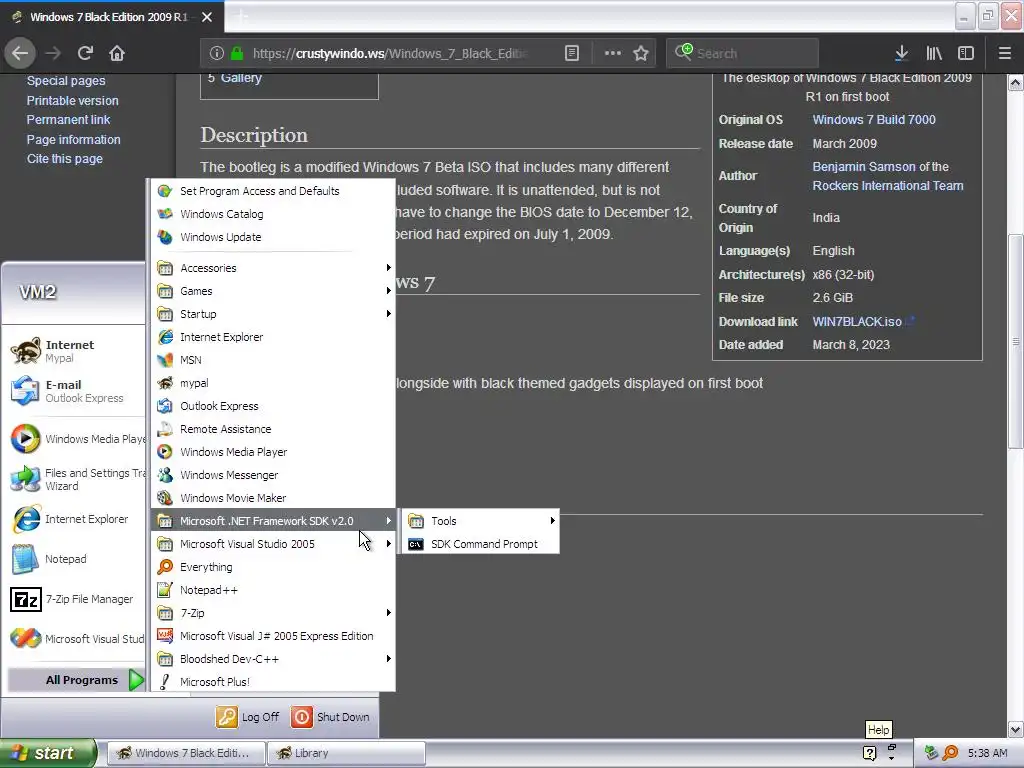Launch Microsoft Plus! from programs list
Viewport: 1024px width, 768px height.
pyautogui.click(x=272, y=682)
